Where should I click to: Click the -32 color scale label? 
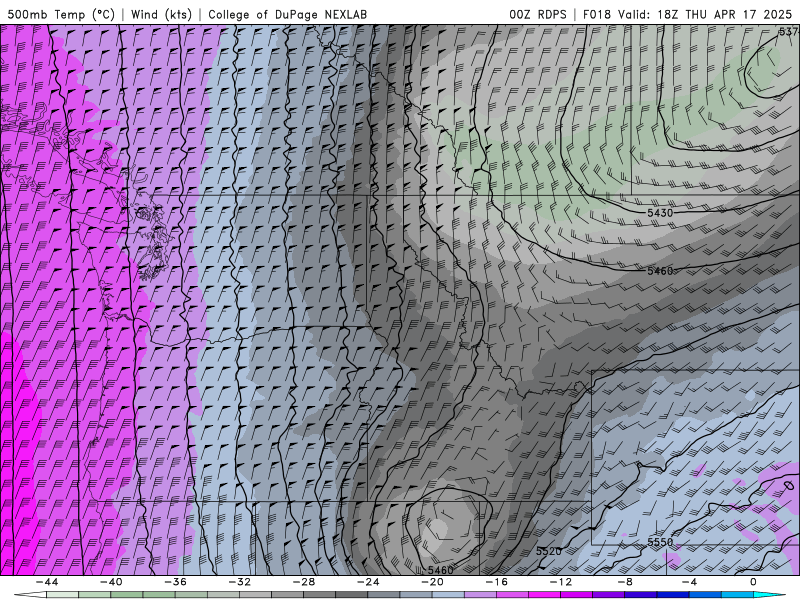pos(240,582)
